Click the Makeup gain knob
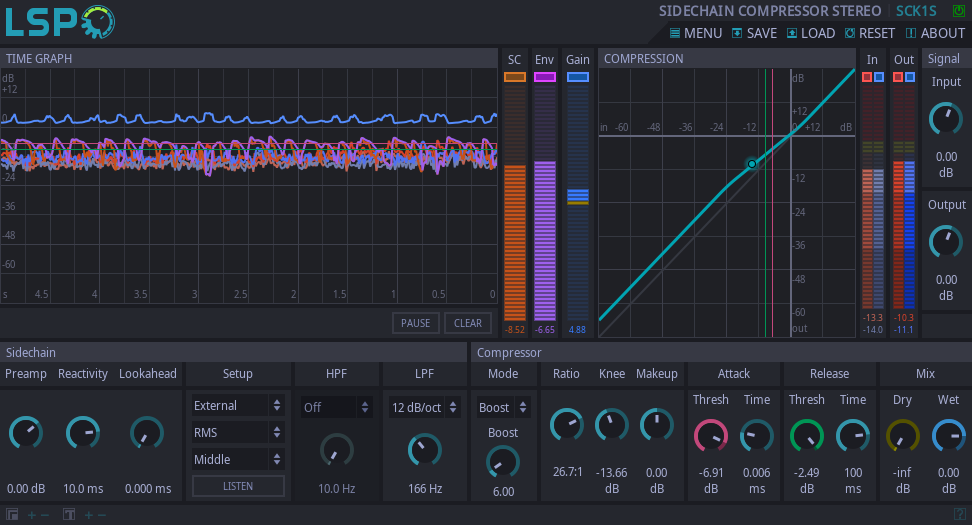 coord(656,425)
